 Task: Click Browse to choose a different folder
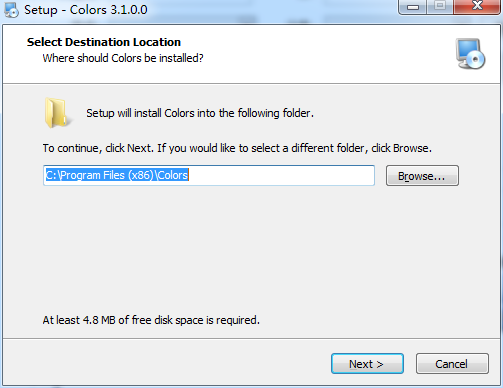(422, 176)
